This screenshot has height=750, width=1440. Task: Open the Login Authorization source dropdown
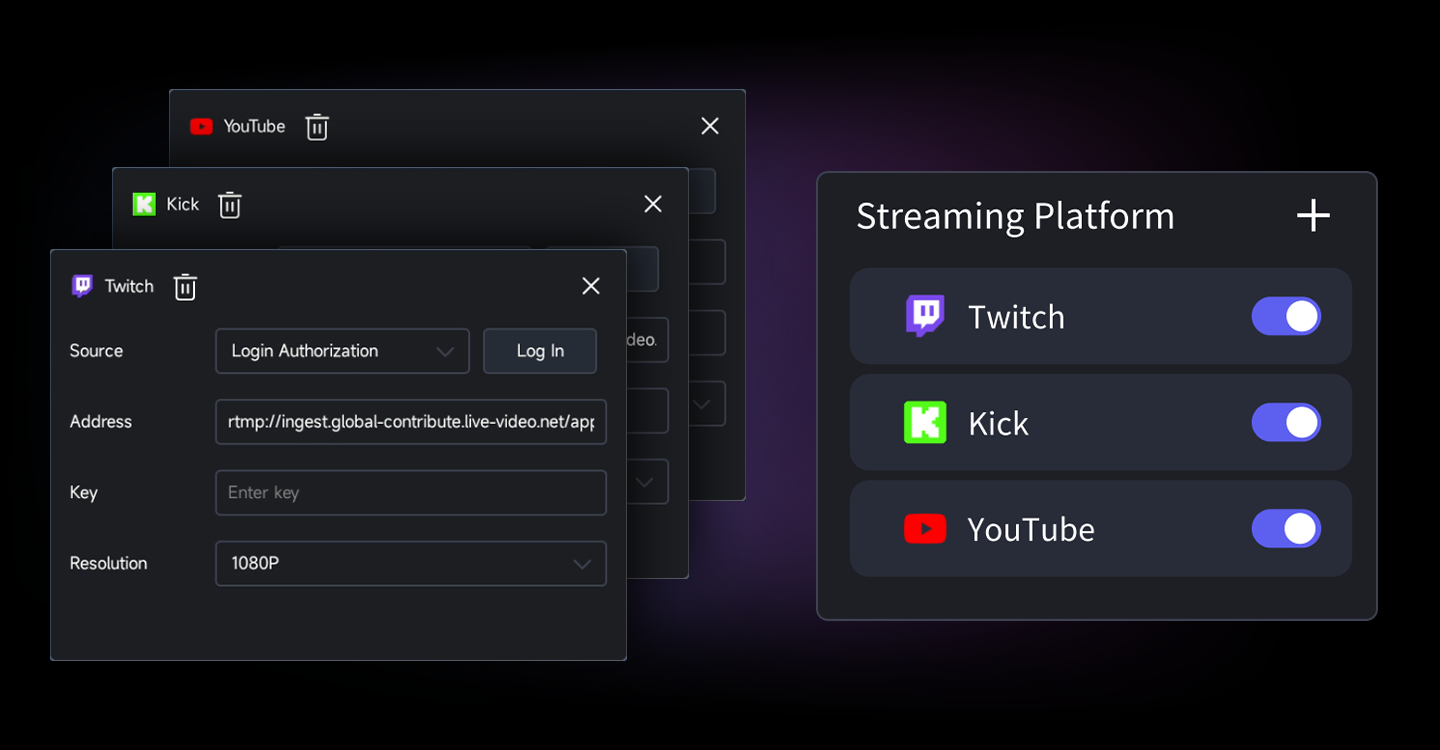[342, 351]
